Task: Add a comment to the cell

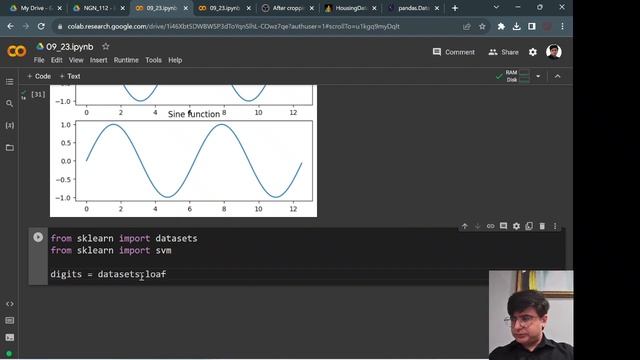Action: [x=503, y=226]
